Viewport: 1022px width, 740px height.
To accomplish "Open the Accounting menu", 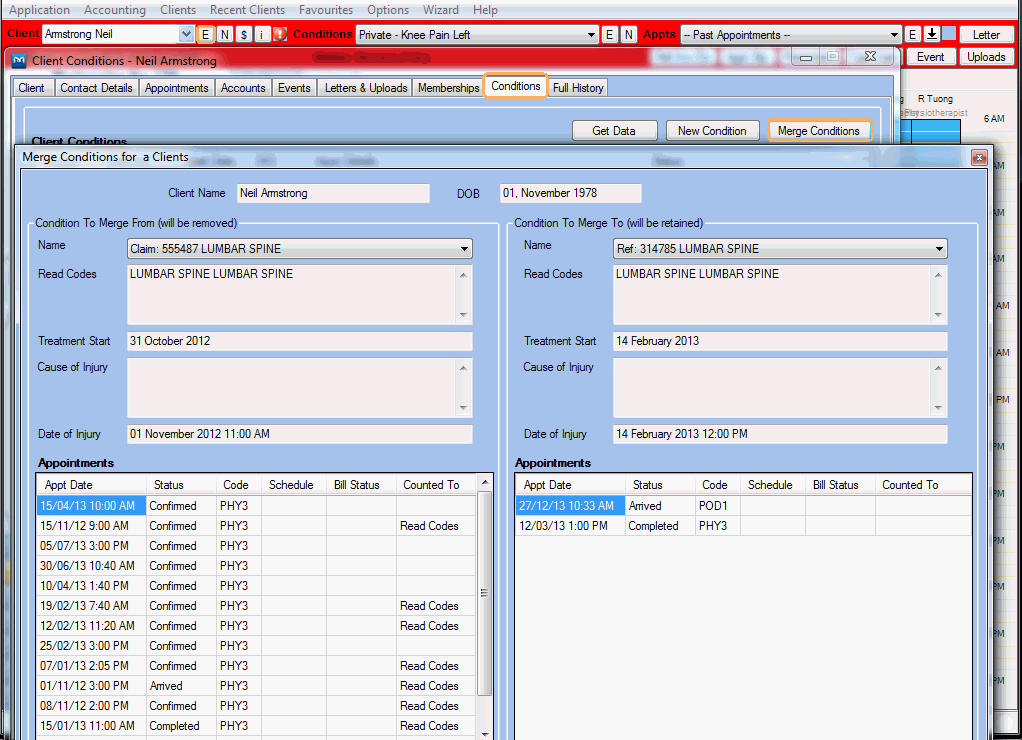I will 115,10.
